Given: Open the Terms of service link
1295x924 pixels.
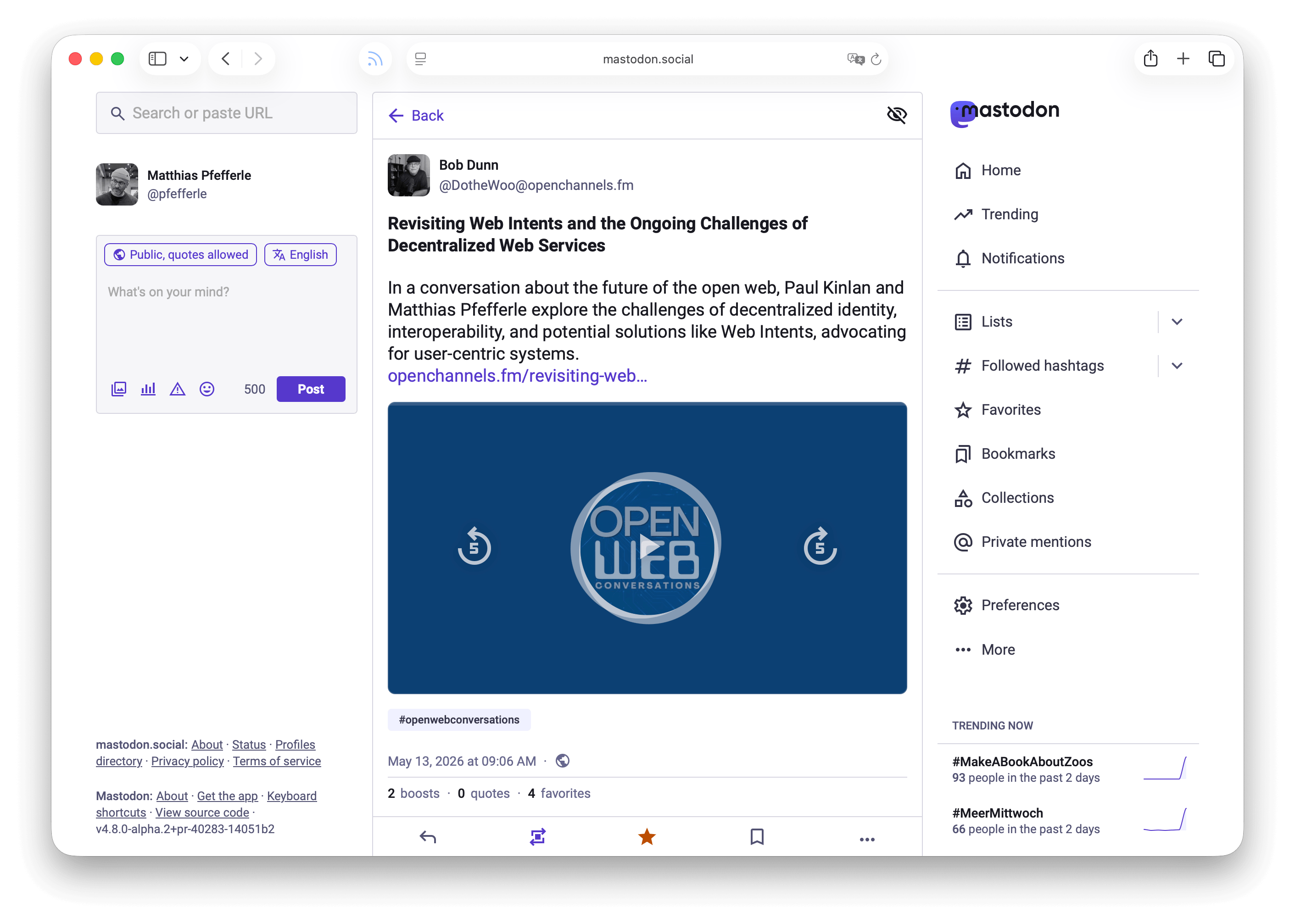Looking at the screenshot, I should pyautogui.click(x=277, y=761).
